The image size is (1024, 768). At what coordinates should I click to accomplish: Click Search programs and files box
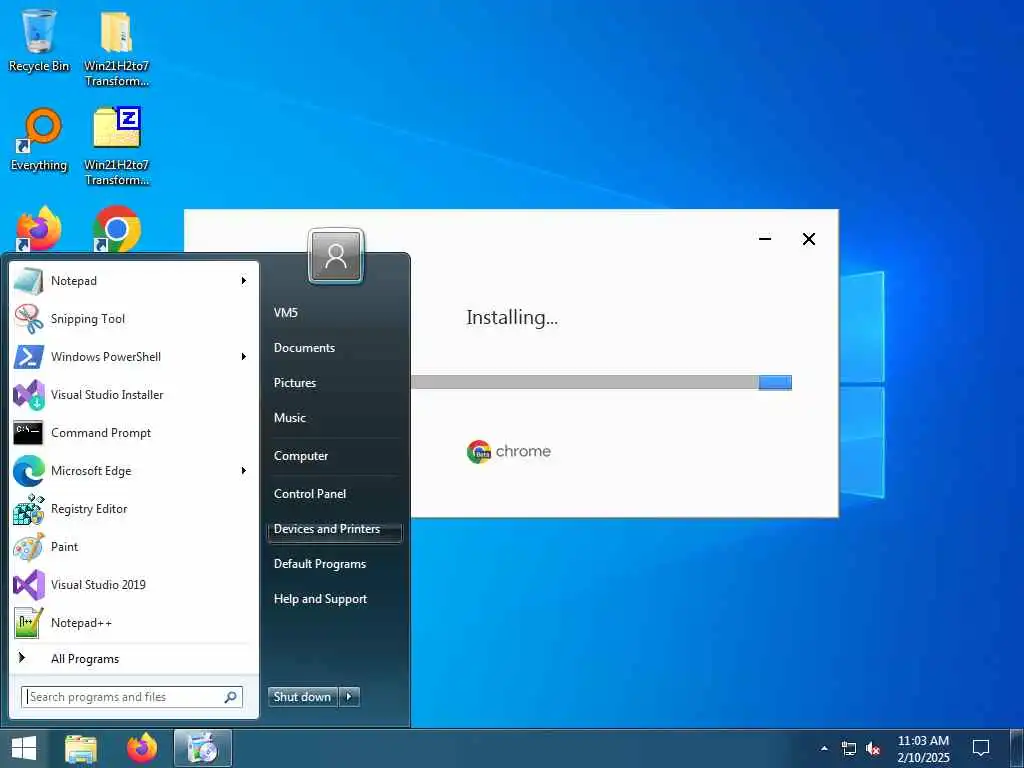click(132, 697)
